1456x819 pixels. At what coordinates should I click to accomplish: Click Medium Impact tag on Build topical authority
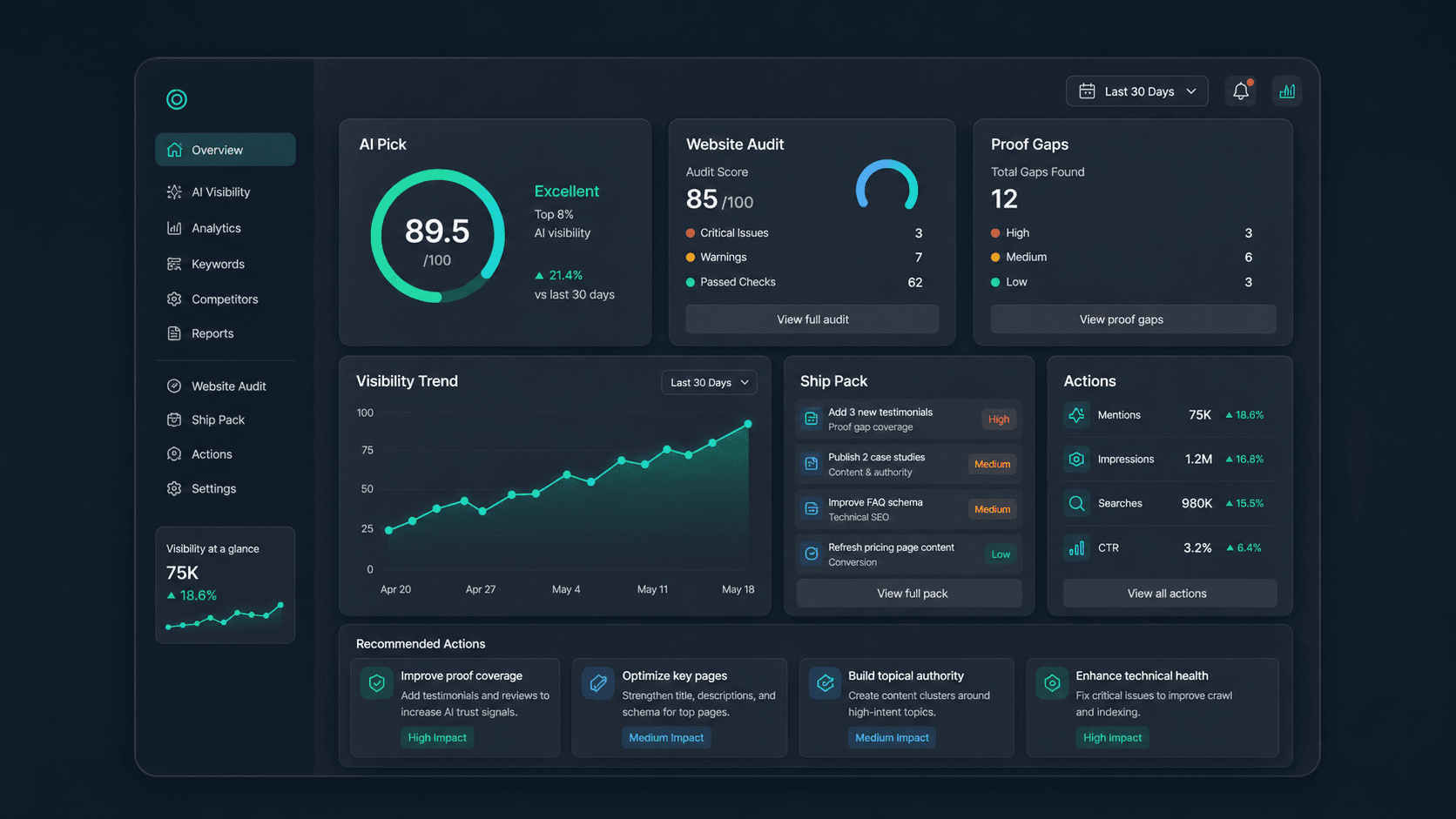coord(892,737)
